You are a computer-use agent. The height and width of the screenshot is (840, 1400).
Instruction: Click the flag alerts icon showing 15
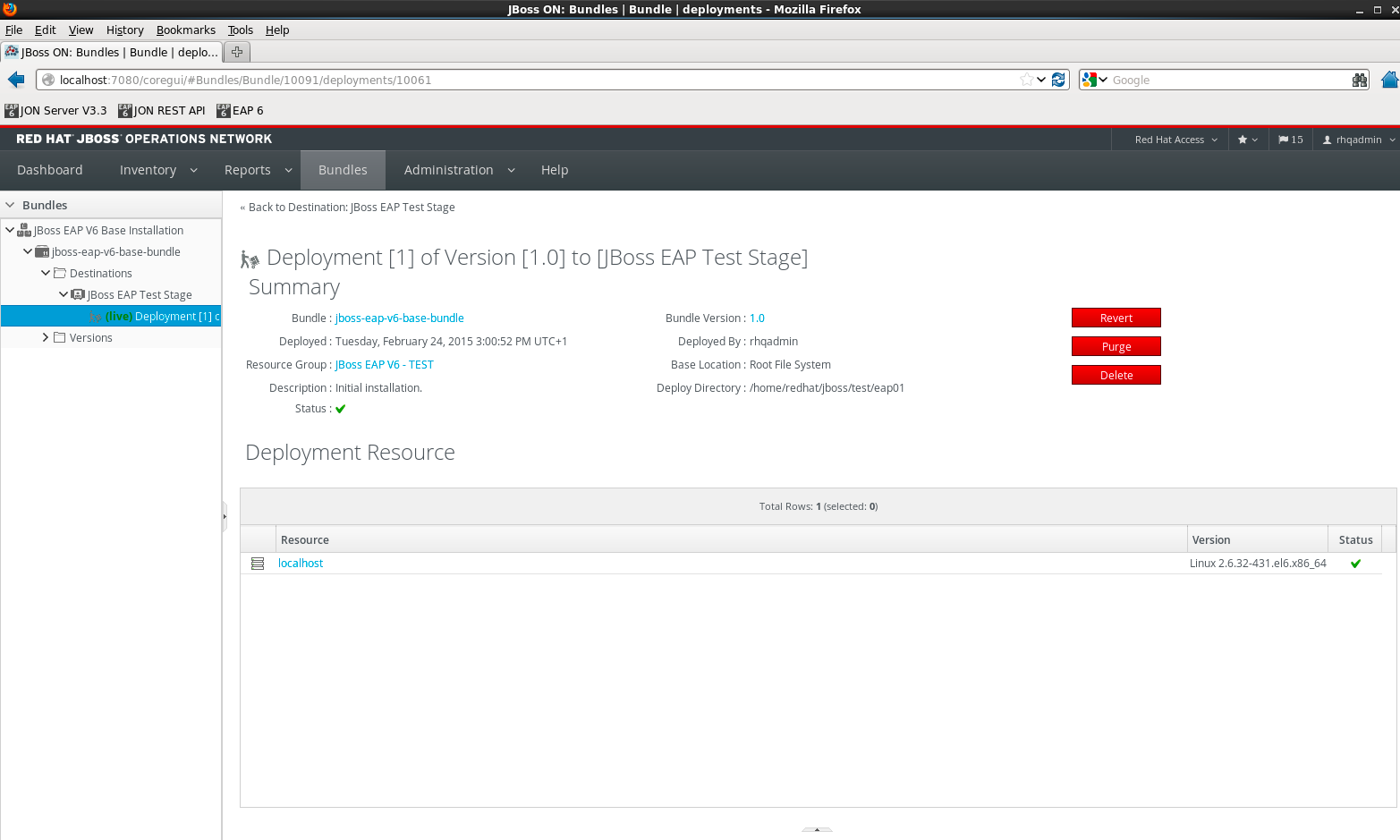1290,140
